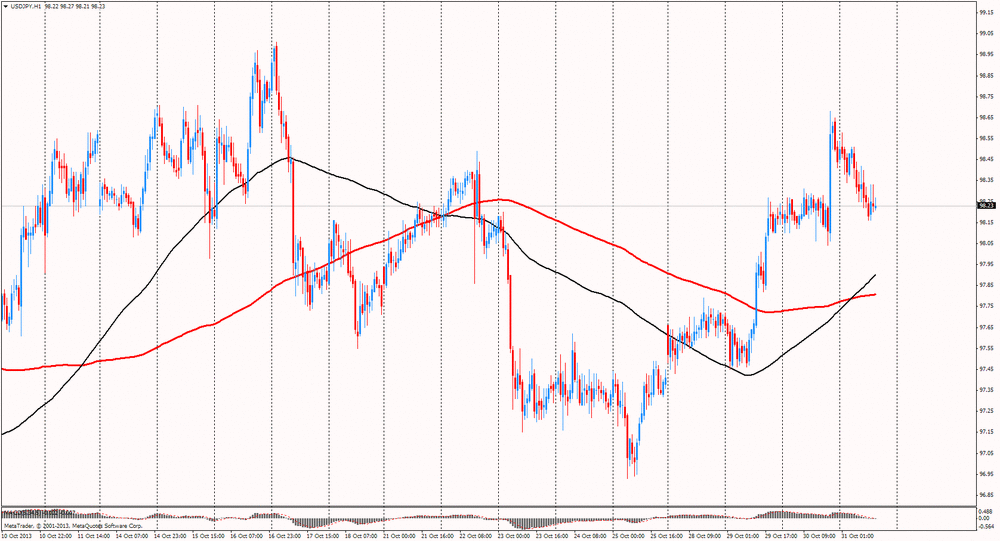Click the 99.15 price scale label
The width and height of the screenshot is (1000, 541).
[x=987, y=12]
